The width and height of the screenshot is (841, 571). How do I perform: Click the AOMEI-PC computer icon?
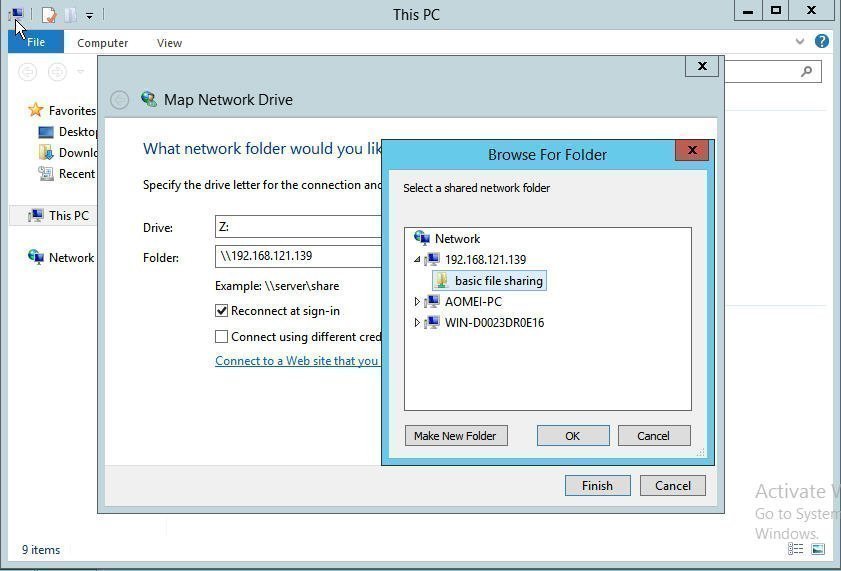(x=432, y=301)
